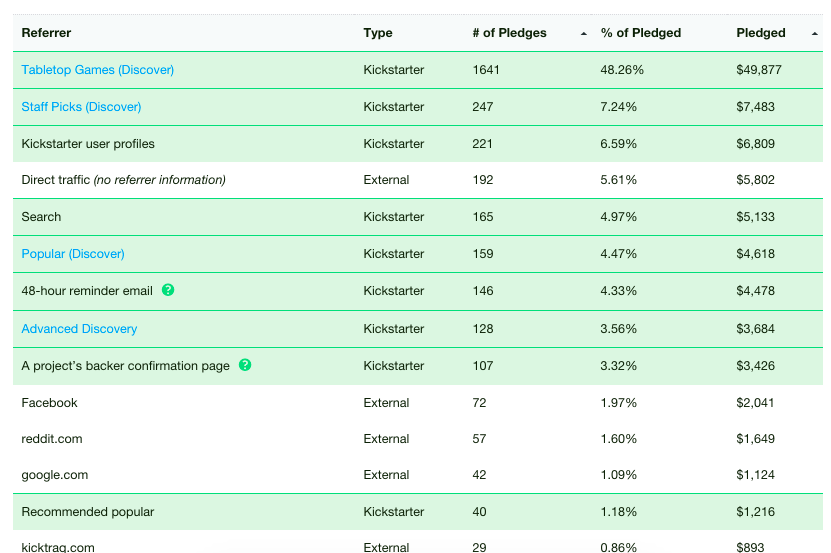The height and width of the screenshot is (553, 831).
Task: Click the % of Pledged header
Action: [641, 33]
